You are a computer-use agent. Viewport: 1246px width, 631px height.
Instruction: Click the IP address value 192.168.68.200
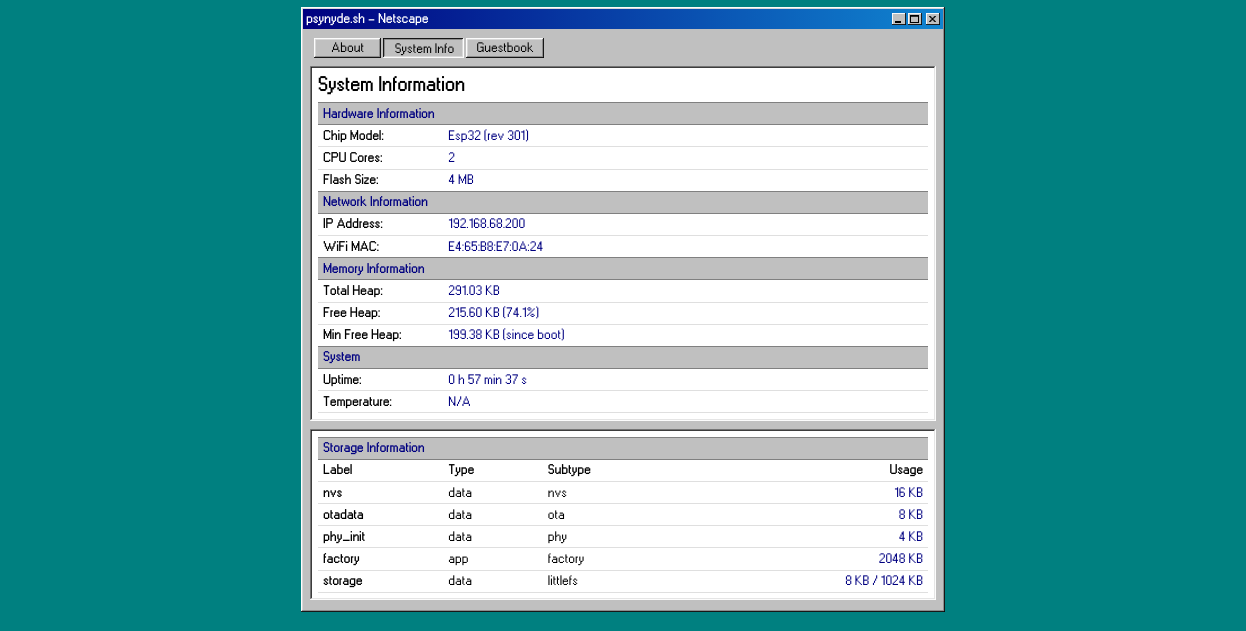486,224
